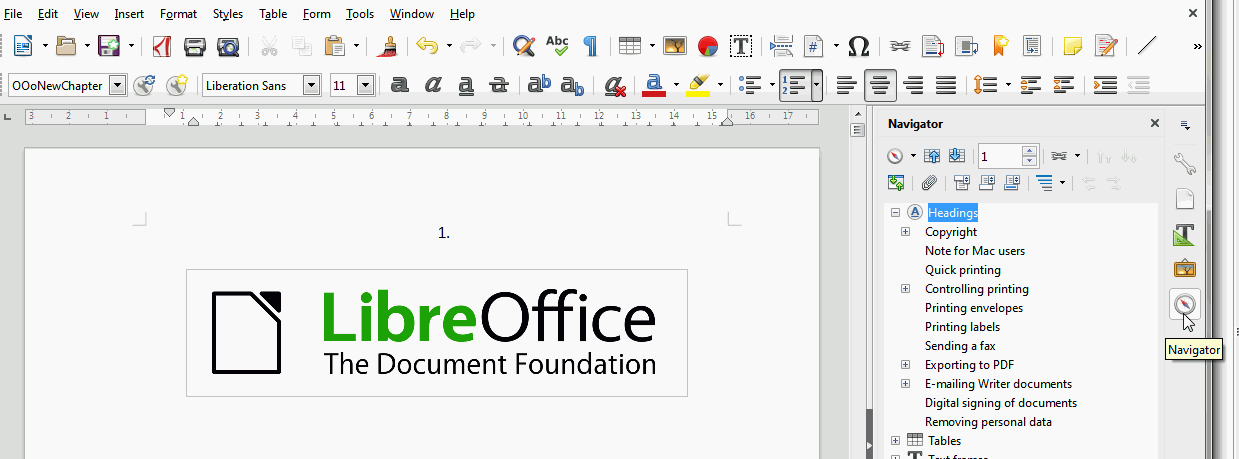Expand the Controlling printing node
Viewport: 1239px width, 459px height.
coord(906,289)
